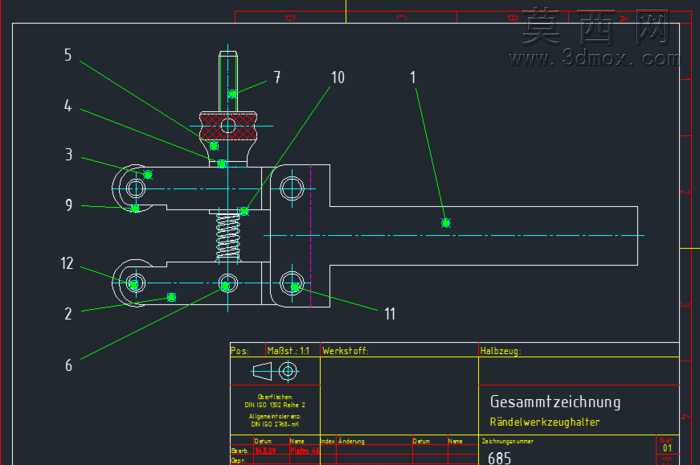Image resolution: width=700 pixels, height=465 pixels.
Task: Click the 'Index' column header
Action: (328, 441)
